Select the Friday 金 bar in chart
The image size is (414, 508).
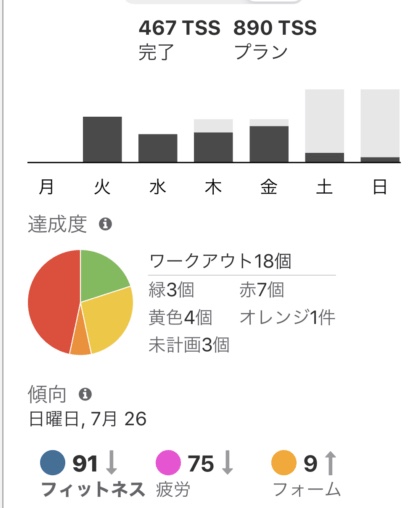[269, 141]
